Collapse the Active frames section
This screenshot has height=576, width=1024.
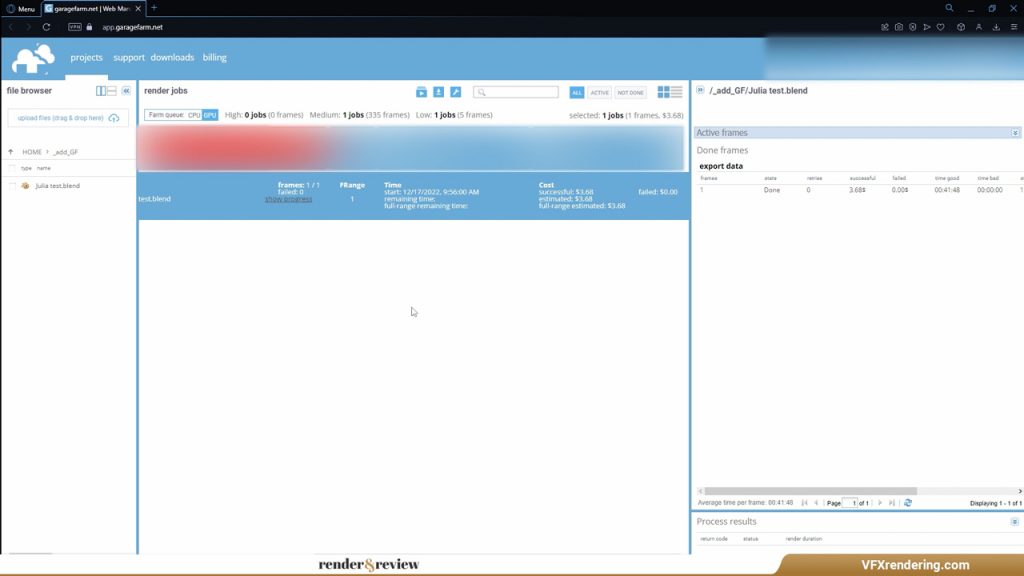pos(1015,133)
